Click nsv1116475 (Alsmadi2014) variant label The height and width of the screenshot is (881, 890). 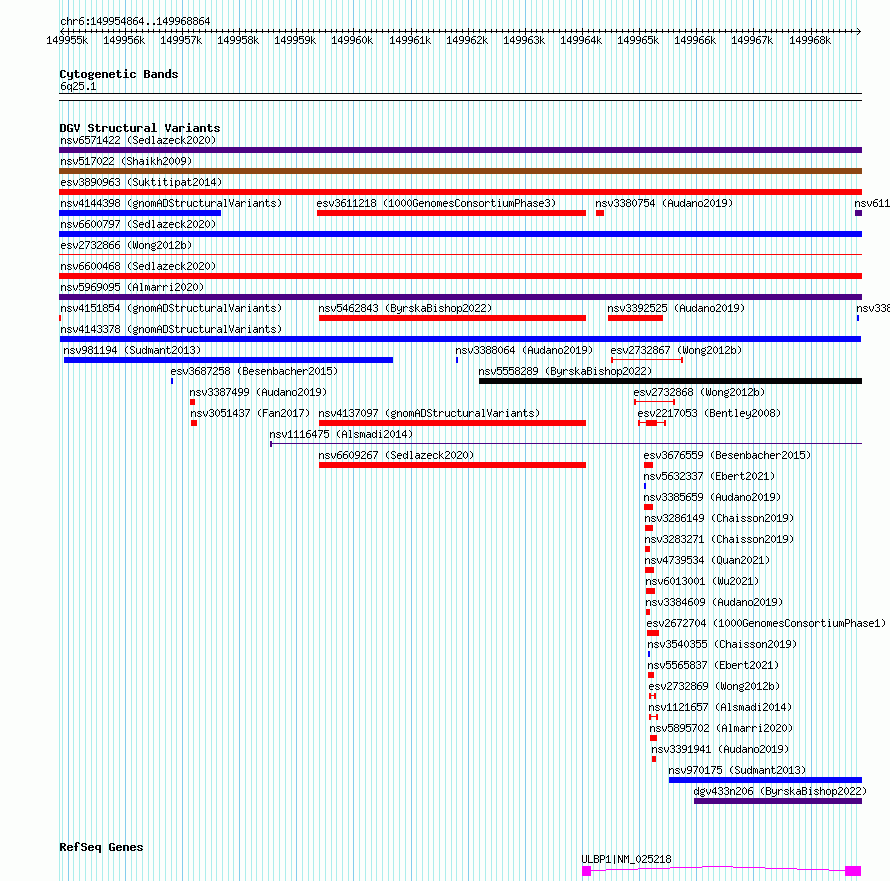coord(341,434)
